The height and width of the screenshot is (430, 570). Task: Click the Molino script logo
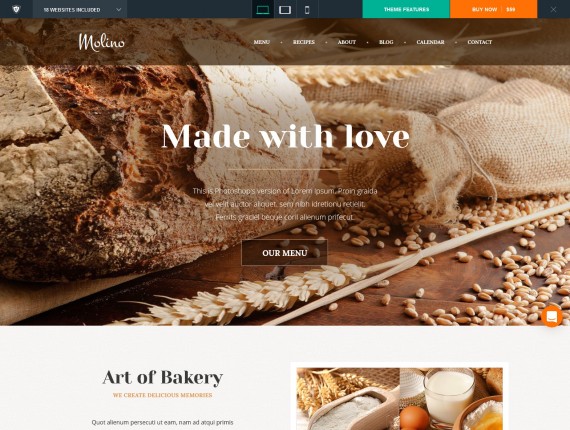(101, 42)
